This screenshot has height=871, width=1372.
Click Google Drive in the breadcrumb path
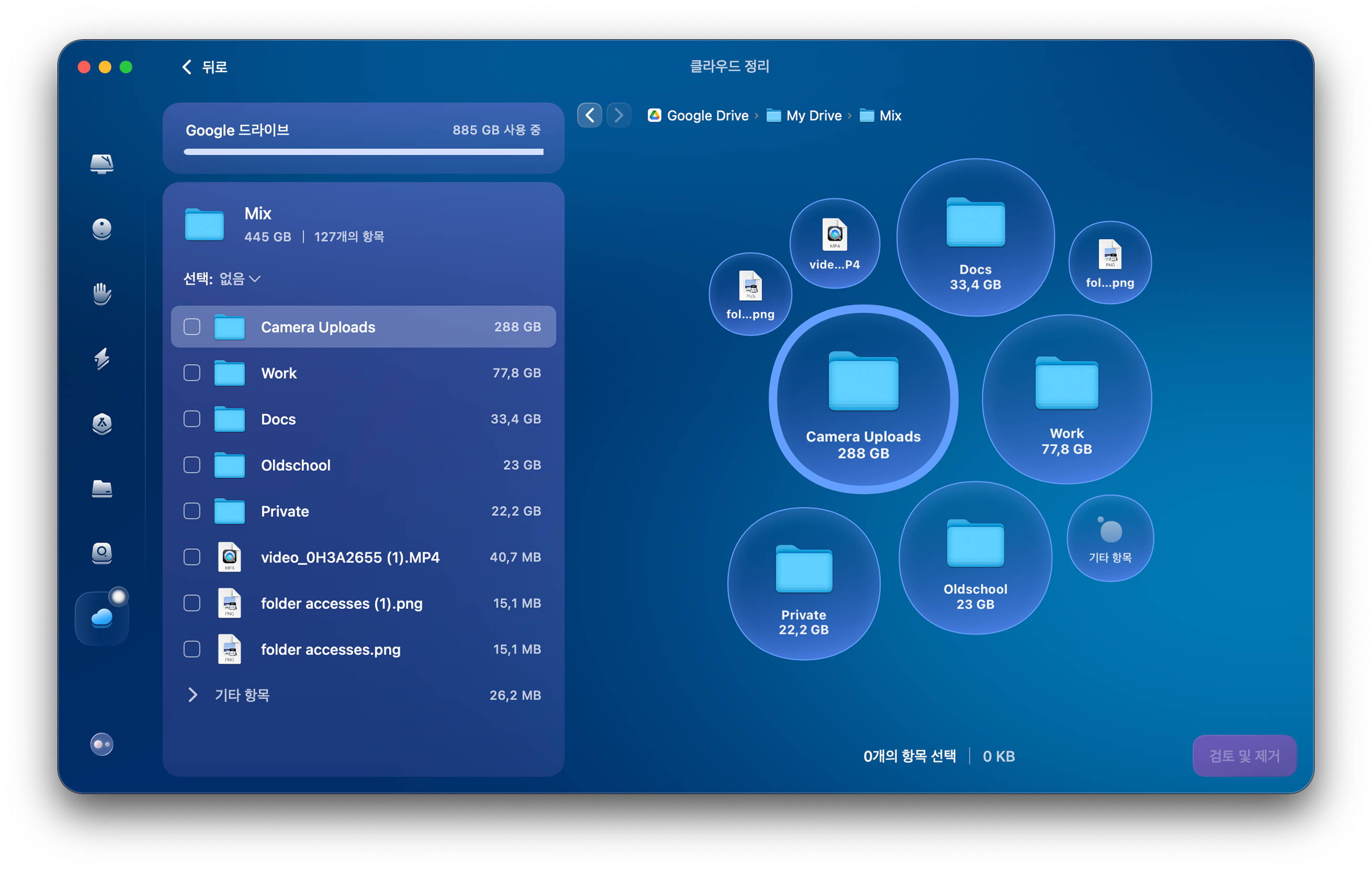click(x=707, y=116)
